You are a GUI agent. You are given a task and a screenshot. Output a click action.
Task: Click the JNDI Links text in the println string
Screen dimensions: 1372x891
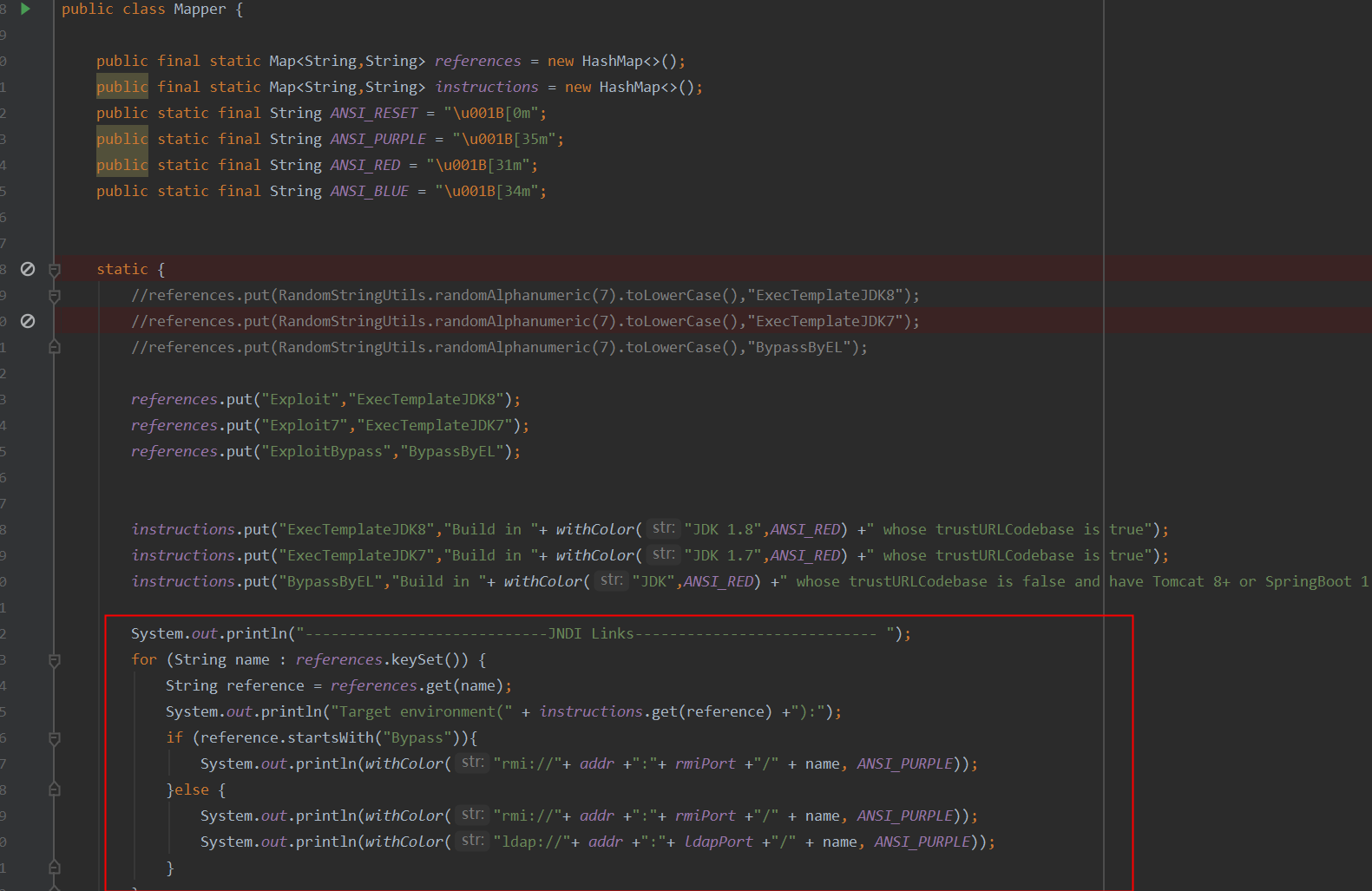[591, 634]
